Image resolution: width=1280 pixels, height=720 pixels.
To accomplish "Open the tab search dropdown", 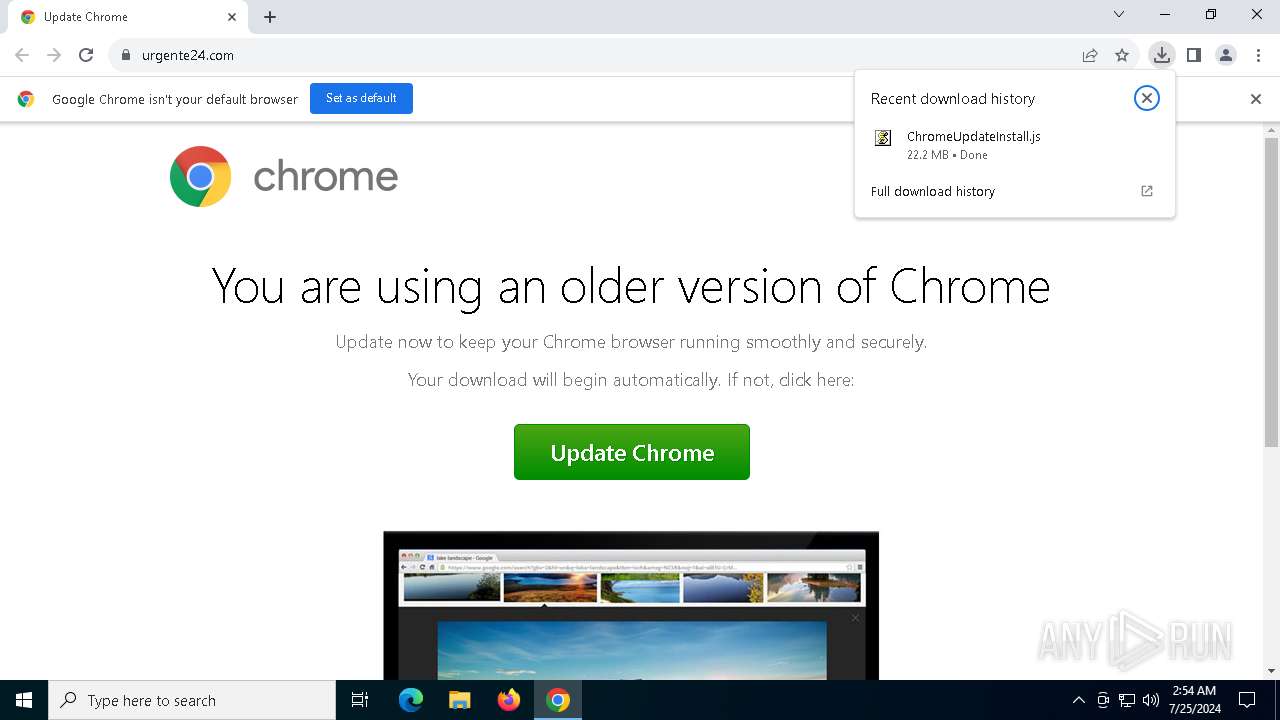I will click(x=1119, y=14).
